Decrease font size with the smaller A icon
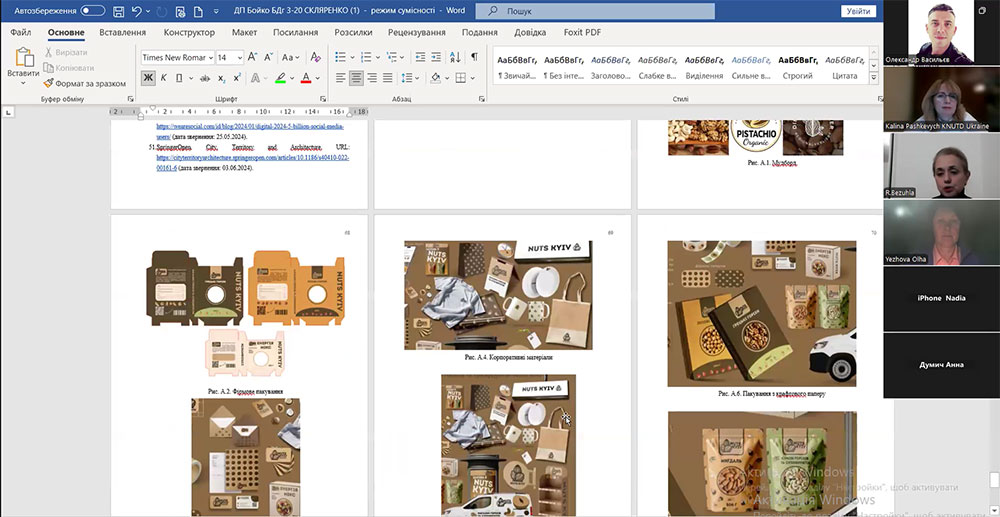Viewport: 1000px width, 517px height. [268, 57]
